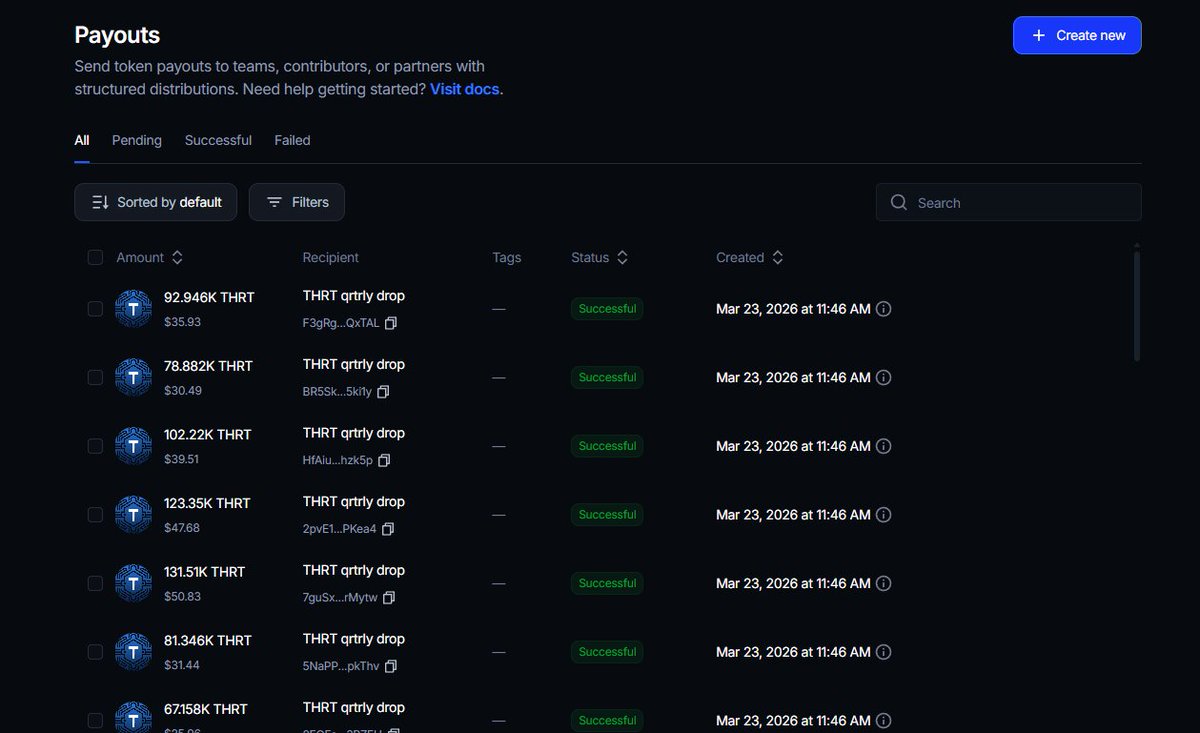Copy the HfAiu...hzk5p recipient address
This screenshot has width=1200, height=733.
(x=384, y=460)
